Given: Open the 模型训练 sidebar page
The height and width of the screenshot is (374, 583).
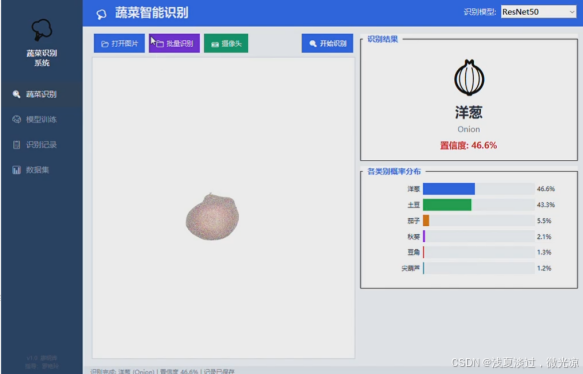Looking at the screenshot, I should [42, 119].
